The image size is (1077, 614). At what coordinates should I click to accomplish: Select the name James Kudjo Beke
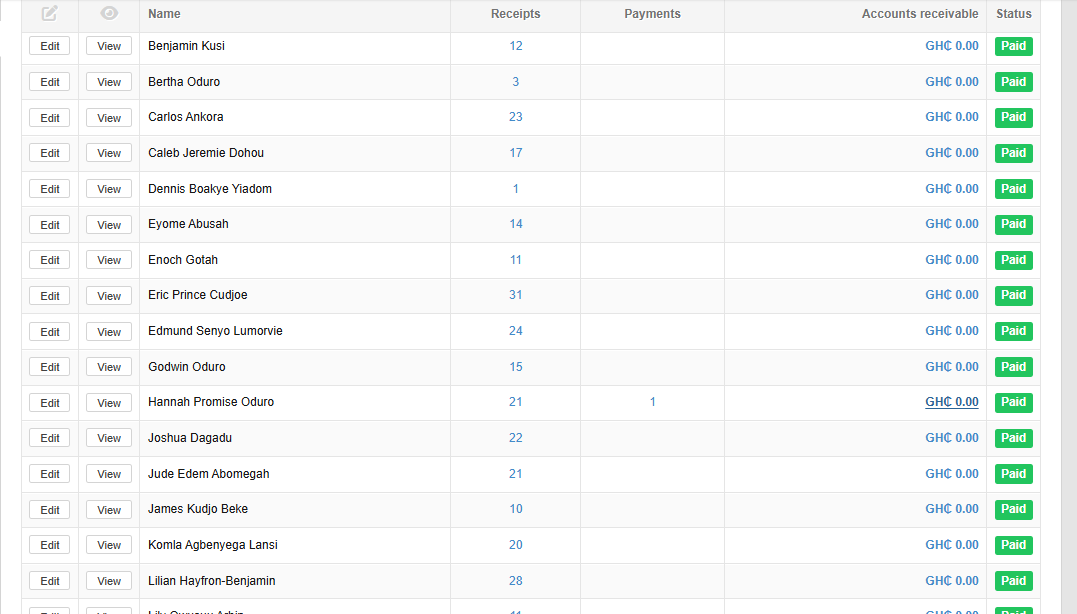(x=198, y=509)
